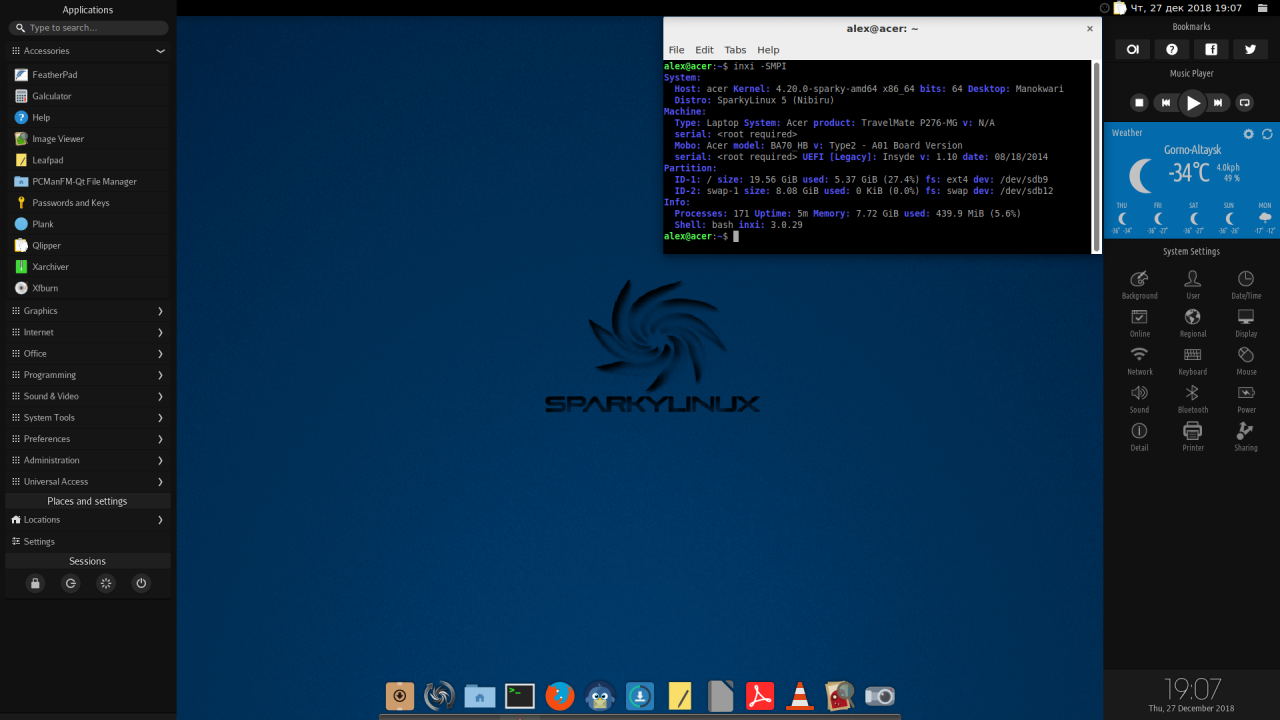Launch VLC media player from the dock

(x=800, y=695)
